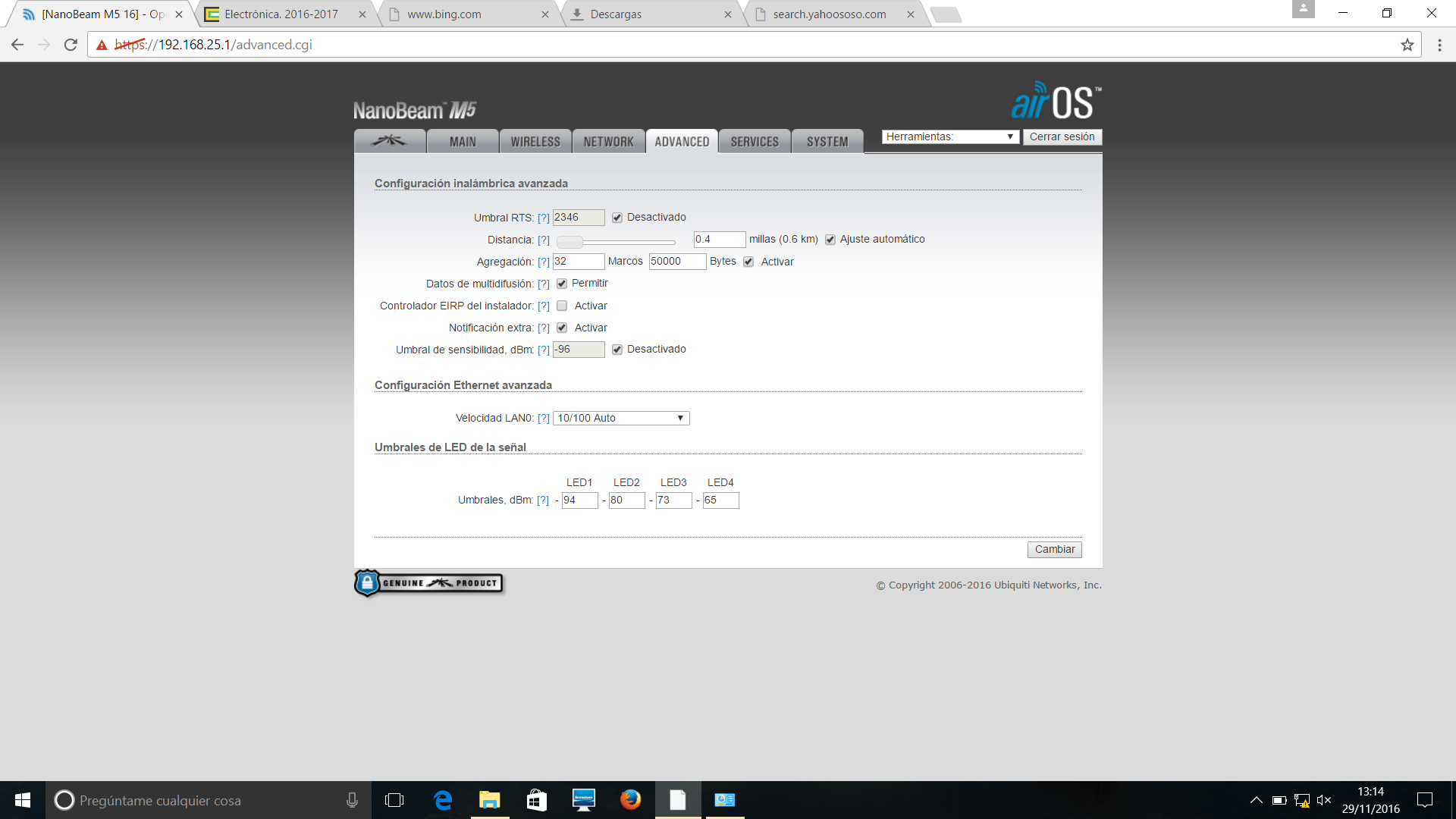Close the Electrónica 2016-2017 tab
Image resolution: width=1456 pixels, height=819 pixels.
[362, 14]
